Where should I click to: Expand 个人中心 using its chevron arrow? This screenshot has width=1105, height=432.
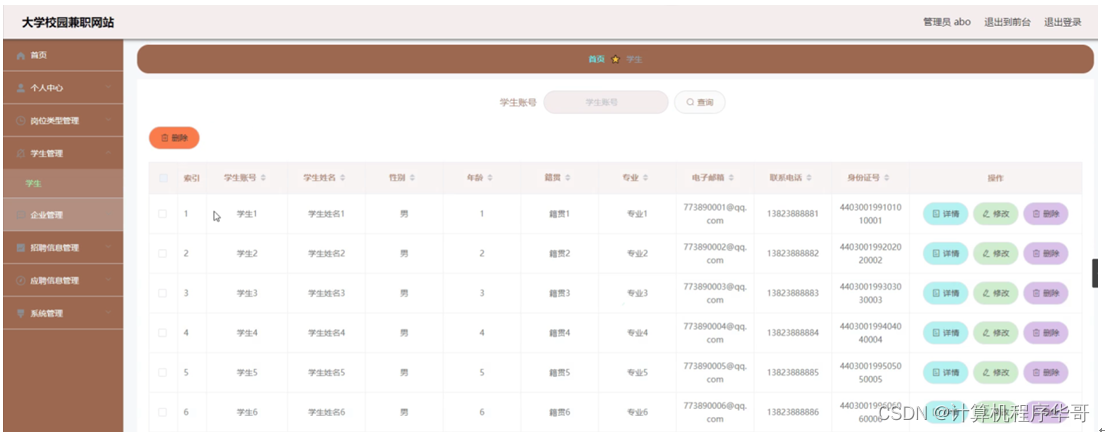tap(109, 88)
